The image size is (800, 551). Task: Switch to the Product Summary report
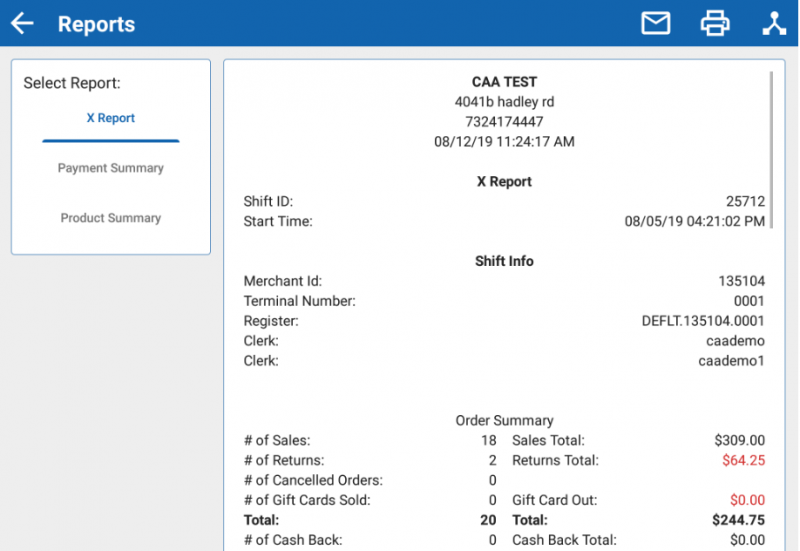click(x=110, y=218)
